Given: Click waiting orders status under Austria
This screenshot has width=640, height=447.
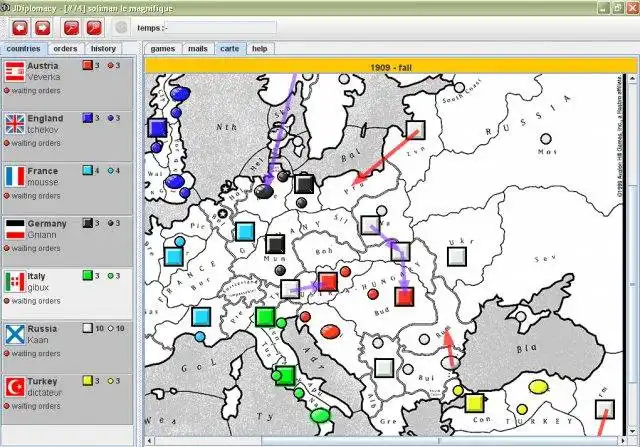Looking at the screenshot, I should pyautogui.click(x=33, y=91).
